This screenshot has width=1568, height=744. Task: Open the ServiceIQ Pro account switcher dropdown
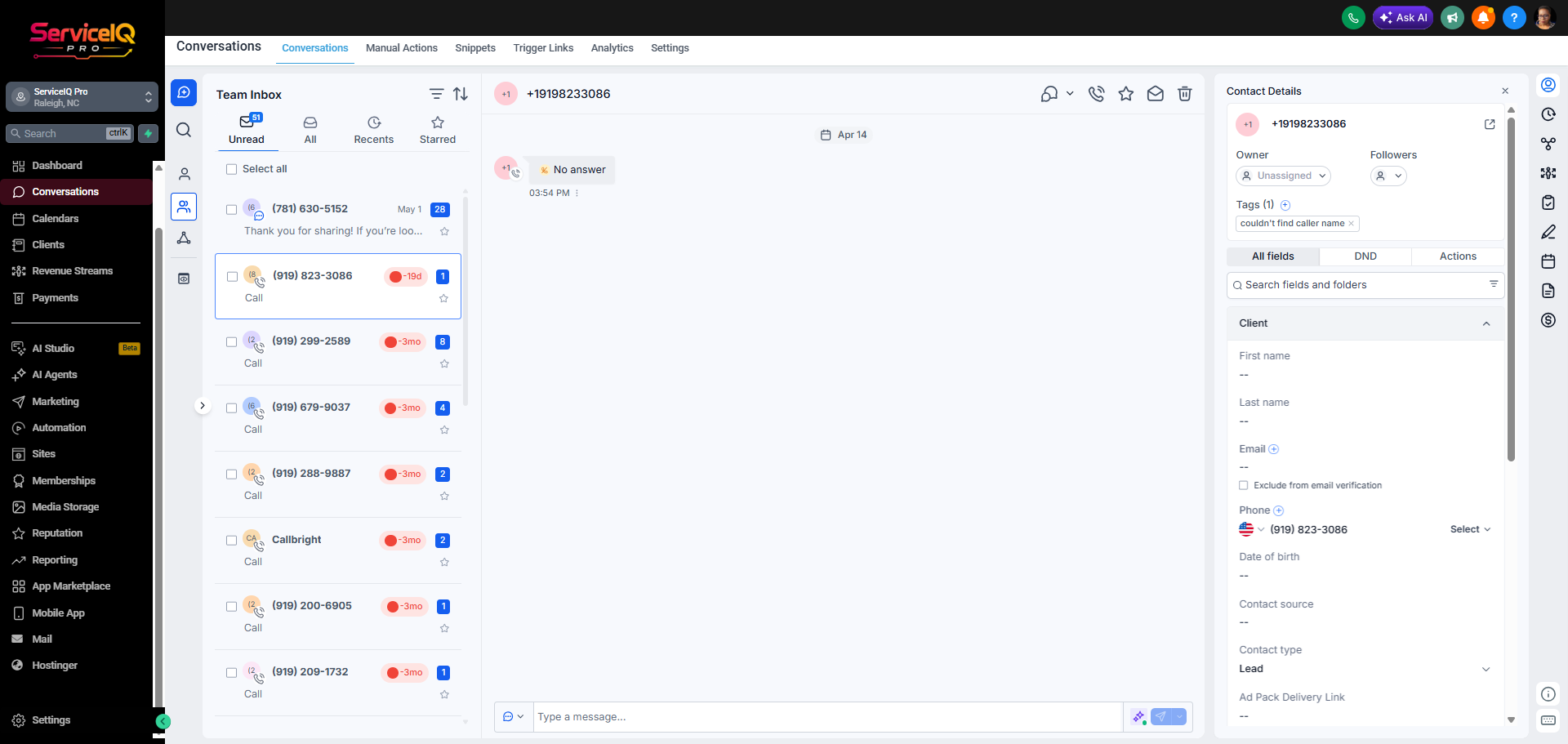pyautogui.click(x=82, y=96)
